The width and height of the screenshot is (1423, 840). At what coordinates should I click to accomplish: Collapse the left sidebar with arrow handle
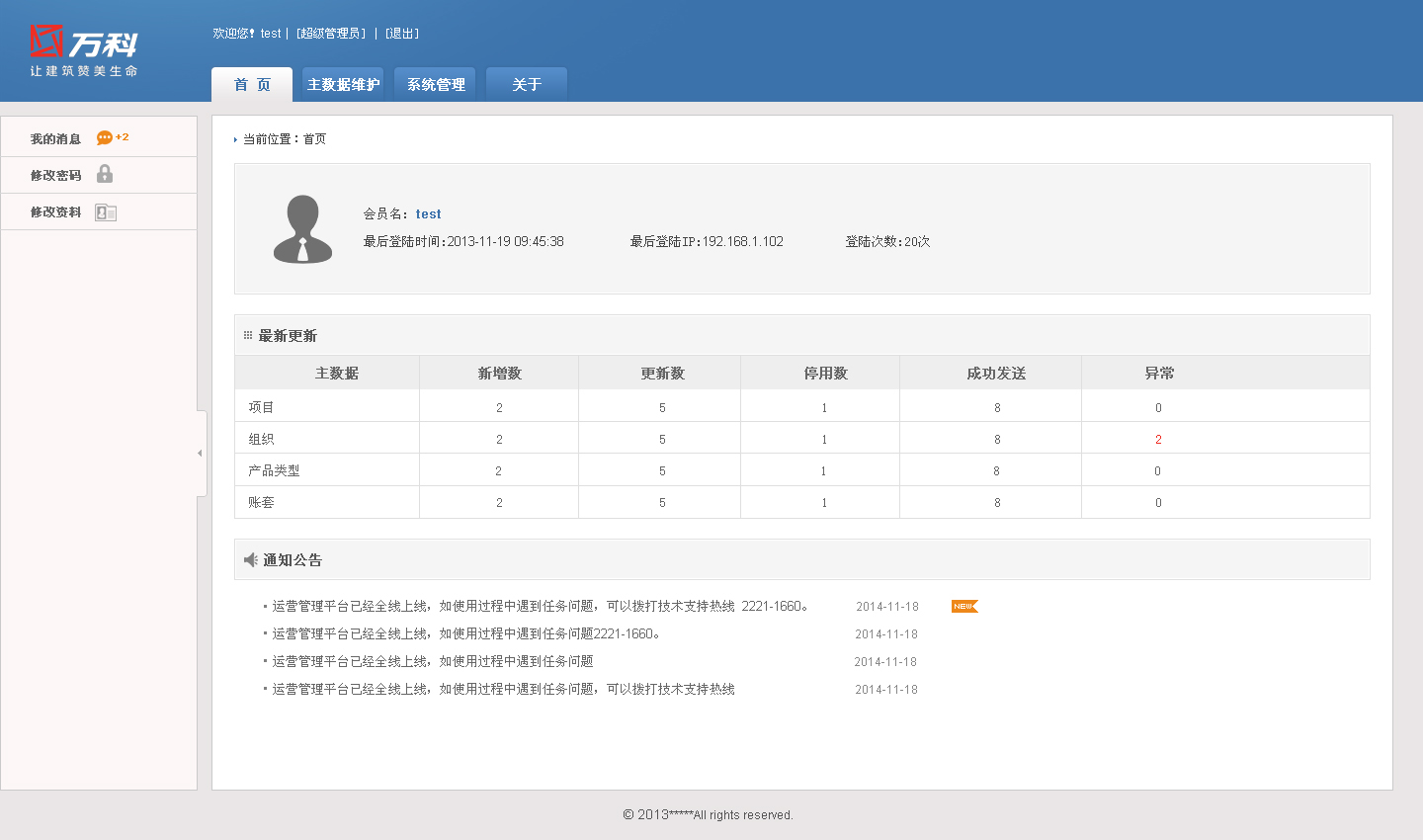(x=201, y=453)
